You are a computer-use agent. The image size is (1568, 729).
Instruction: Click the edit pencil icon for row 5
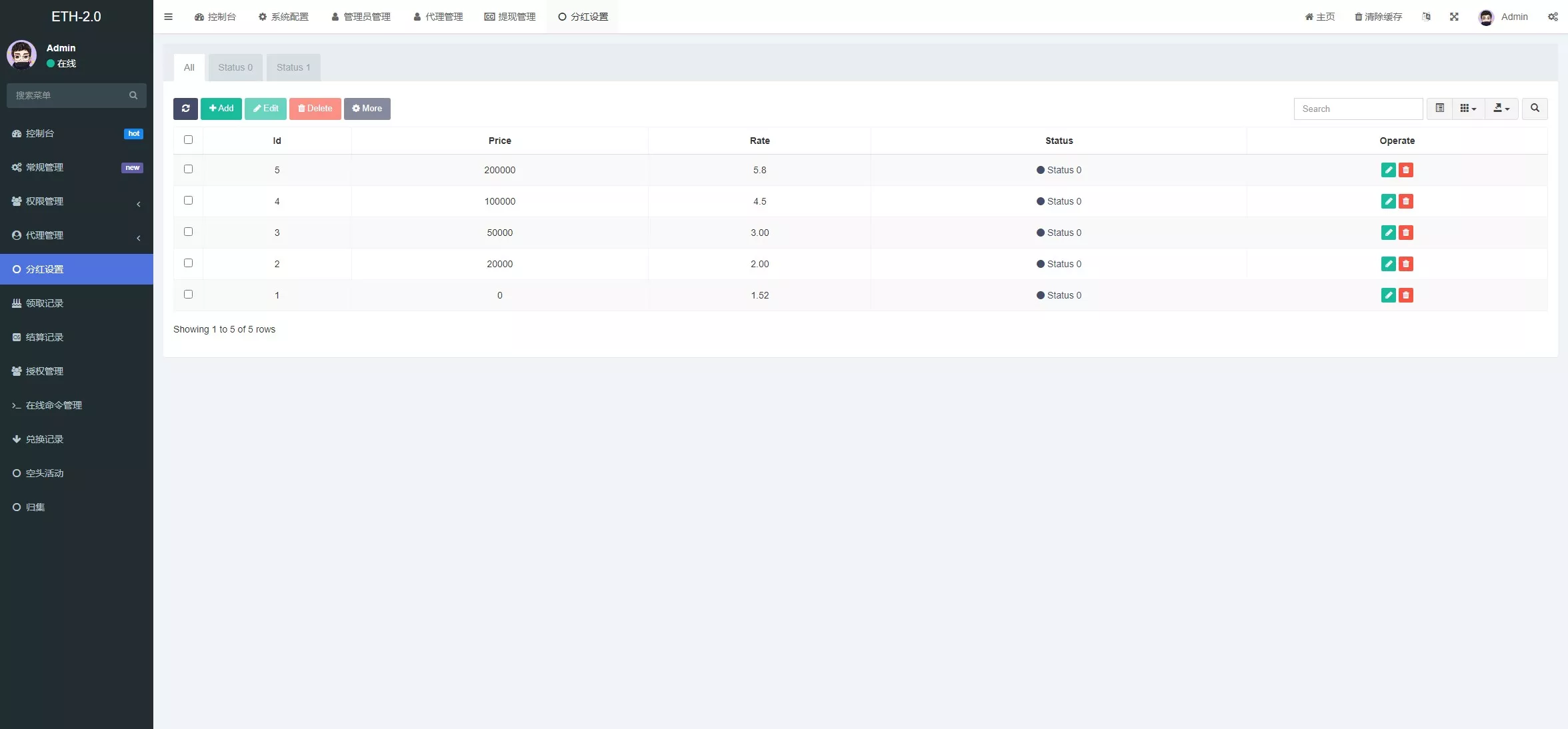click(1389, 171)
